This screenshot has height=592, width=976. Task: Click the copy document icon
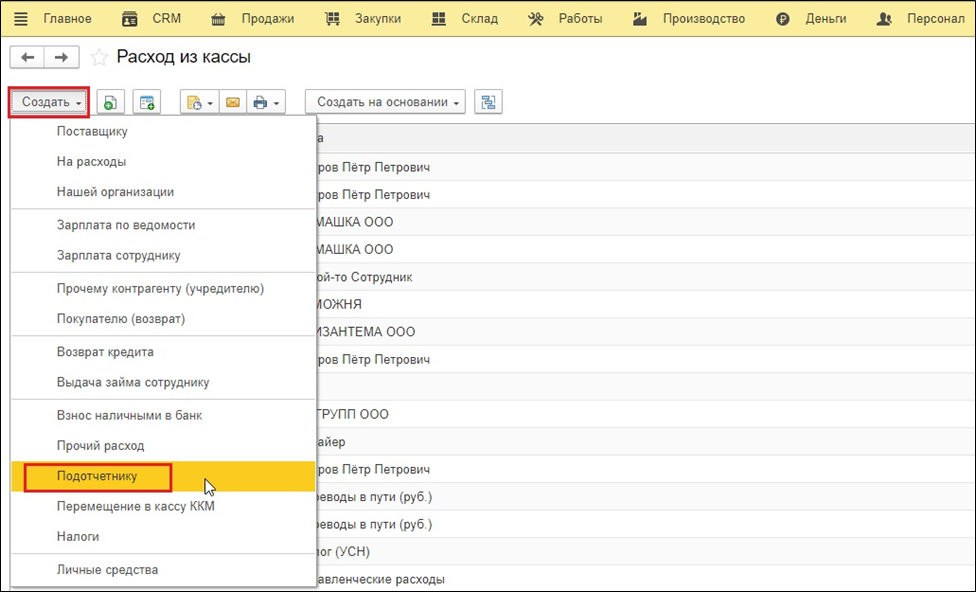[x=110, y=102]
